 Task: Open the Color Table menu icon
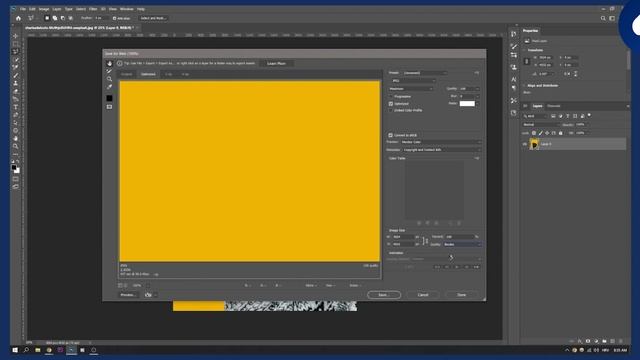point(477,158)
